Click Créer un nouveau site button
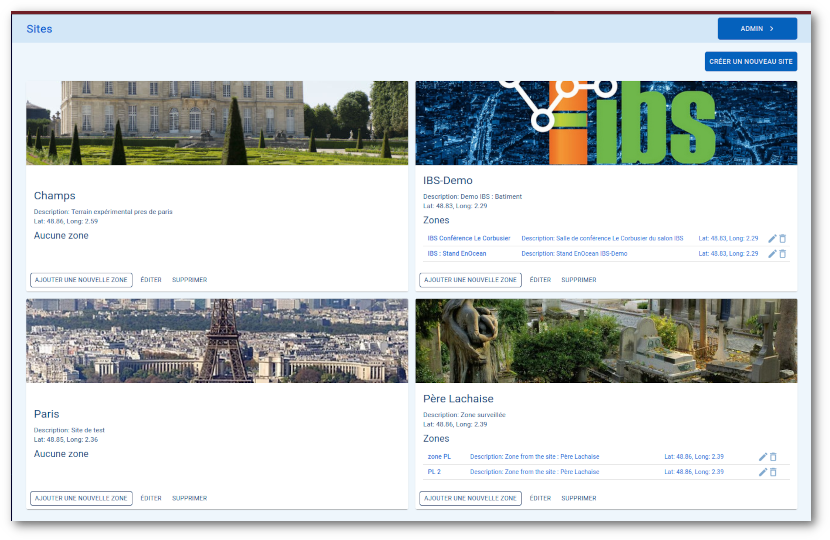Image resolution: width=830 pixels, height=540 pixels. click(x=751, y=61)
